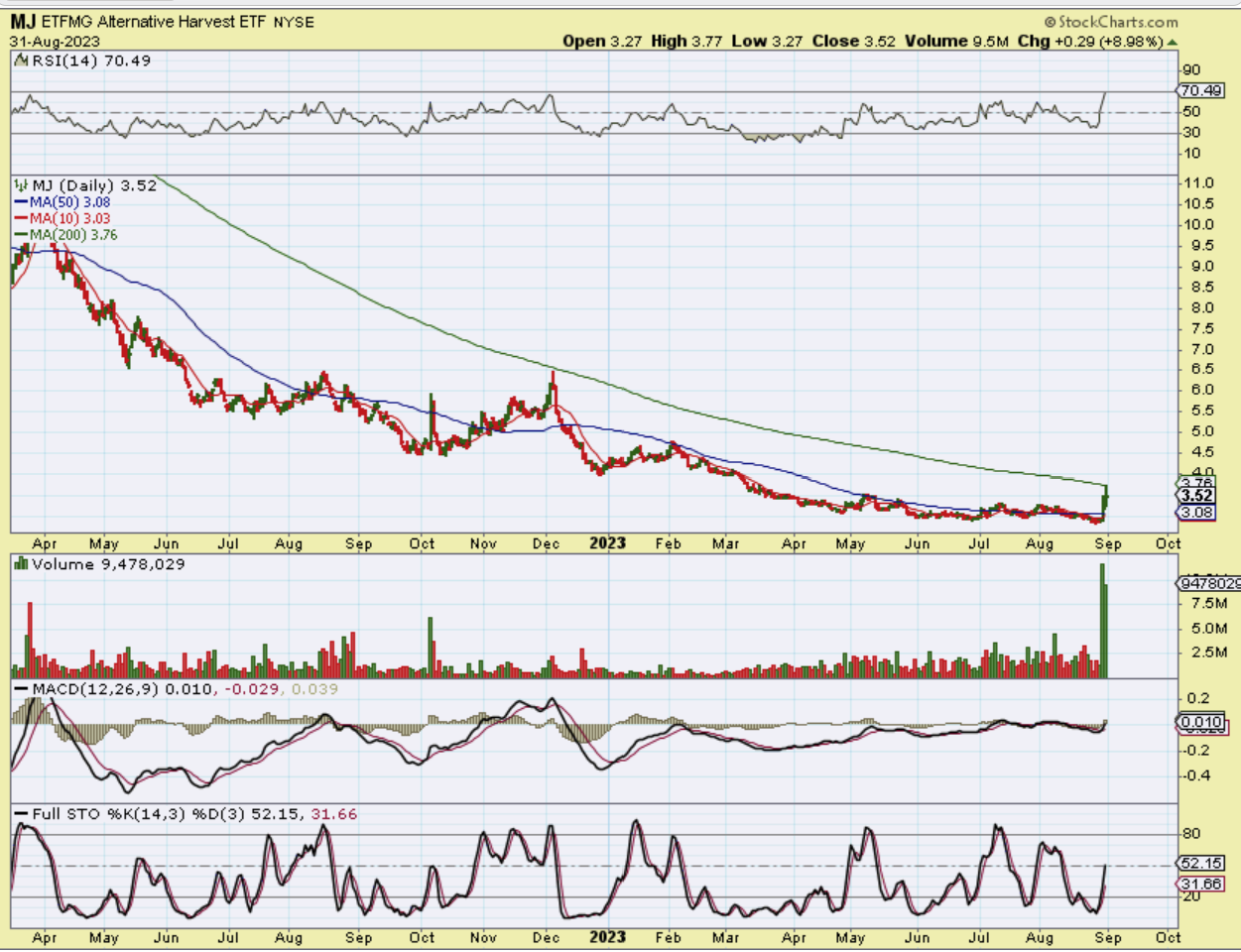
Task: Click the volume bars icon beside Volume 9,478,029
Action: point(21,564)
